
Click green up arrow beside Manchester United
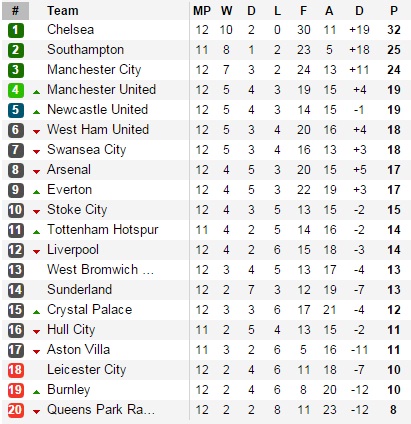click(x=36, y=92)
